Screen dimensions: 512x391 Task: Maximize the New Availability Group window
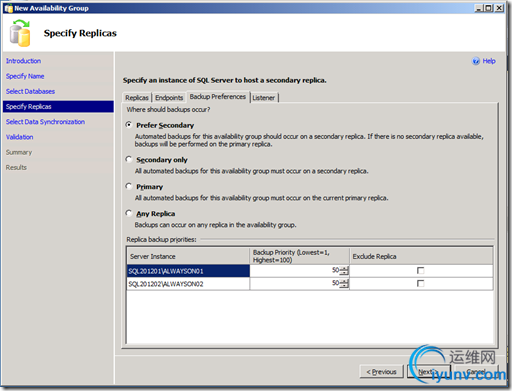tap(489, 8)
